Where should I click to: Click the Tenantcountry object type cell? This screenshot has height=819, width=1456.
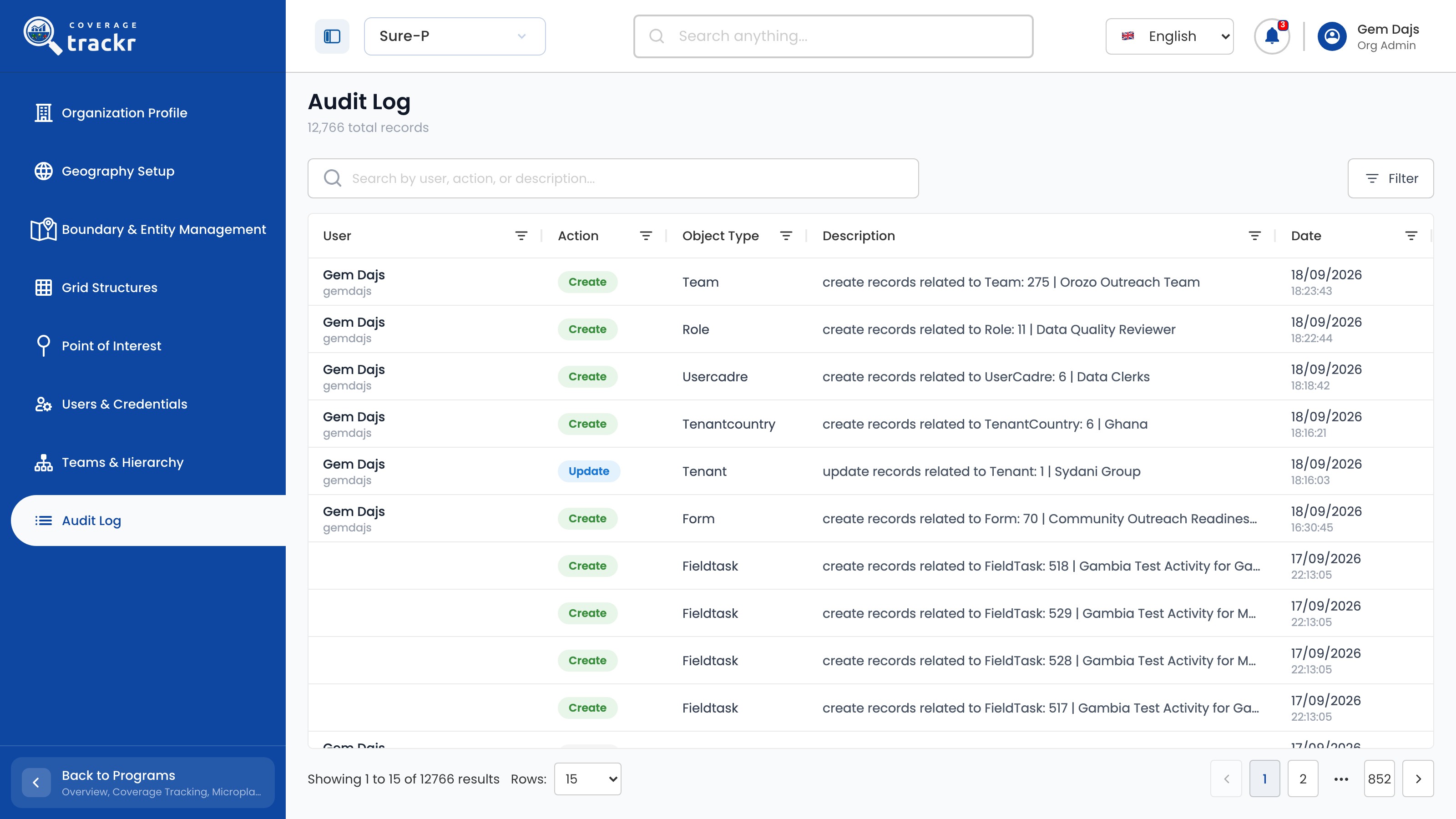[x=728, y=424]
